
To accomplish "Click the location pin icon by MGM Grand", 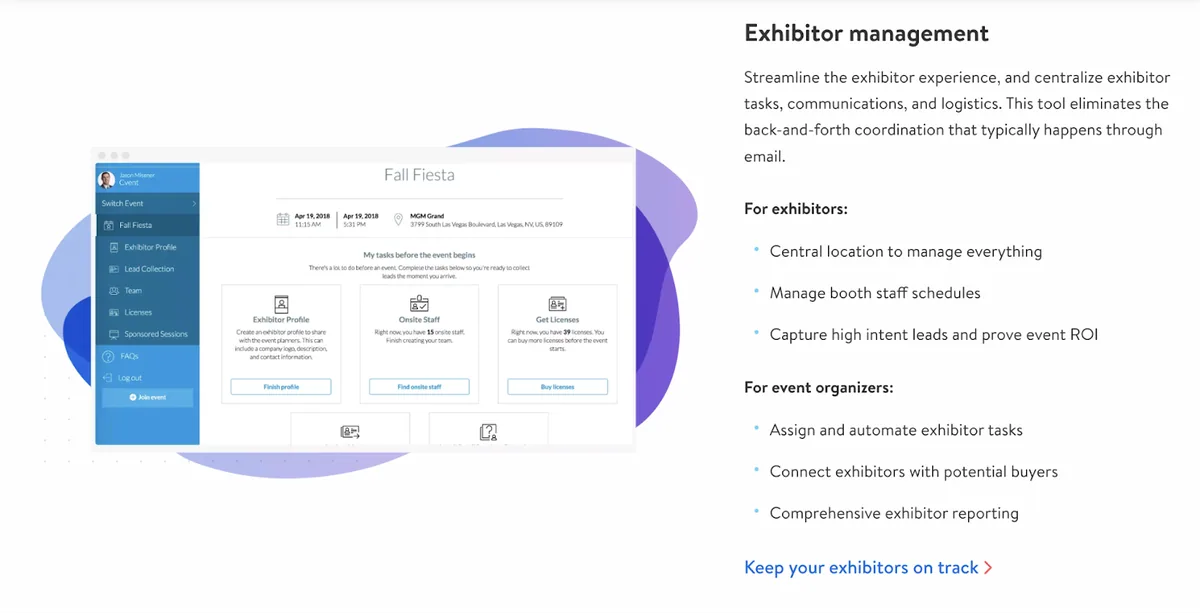I will (398, 219).
